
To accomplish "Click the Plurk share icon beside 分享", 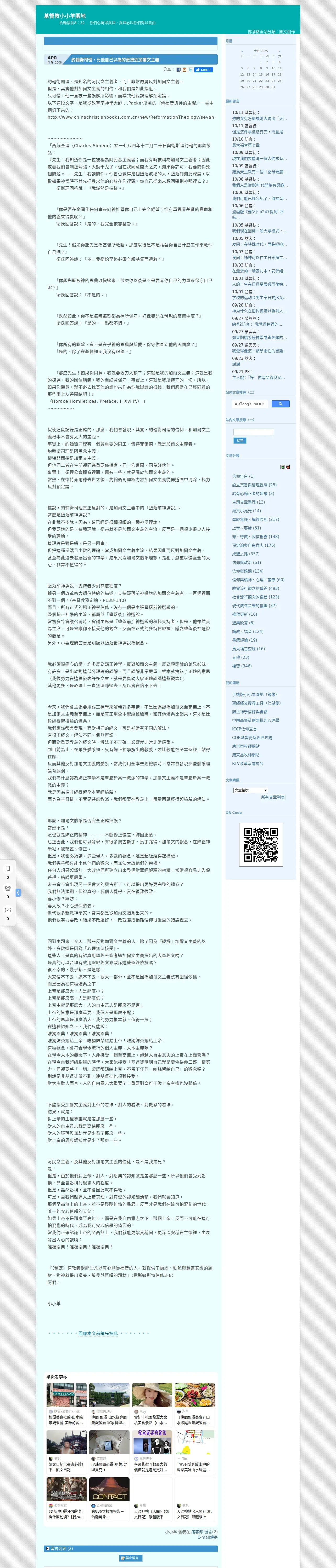I will (x=185, y=70).
